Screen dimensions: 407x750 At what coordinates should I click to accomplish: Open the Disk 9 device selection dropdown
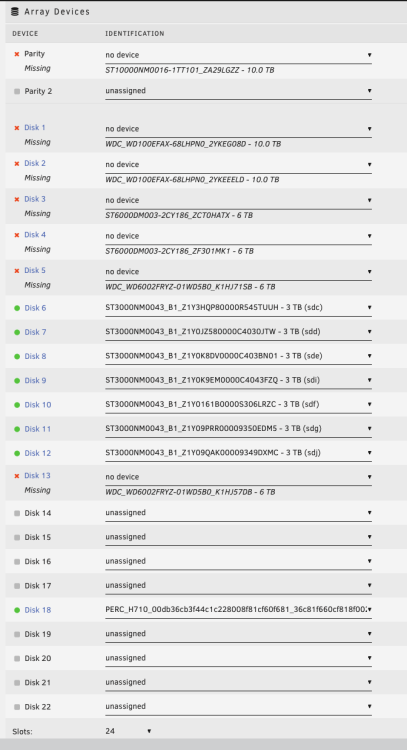(x=239, y=380)
